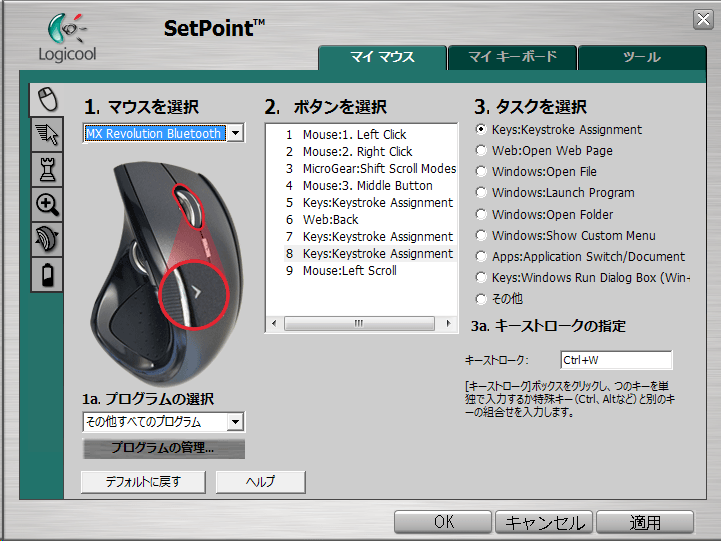Click the button list scroll left arrow
The height and width of the screenshot is (541, 721).
point(275,324)
